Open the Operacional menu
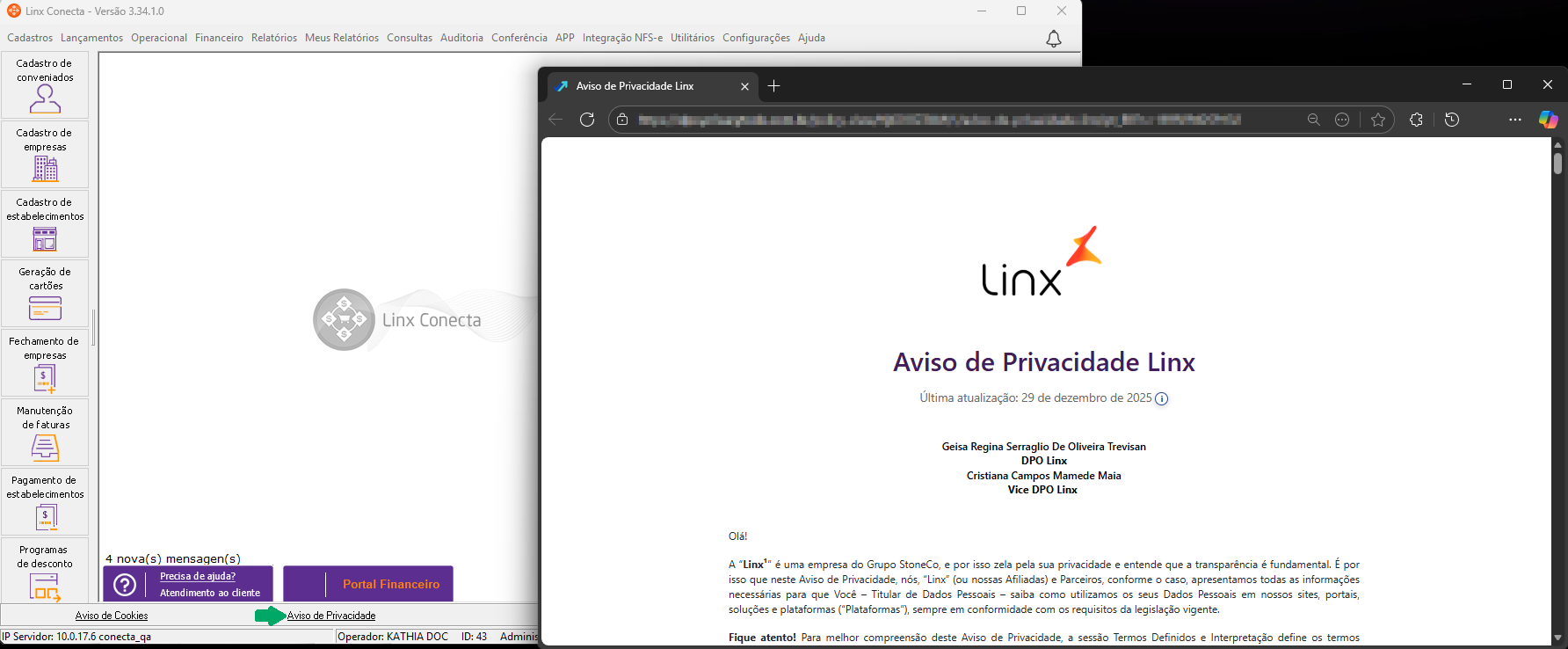Image resolution: width=1568 pixels, height=649 pixels. tap(159, 38)
